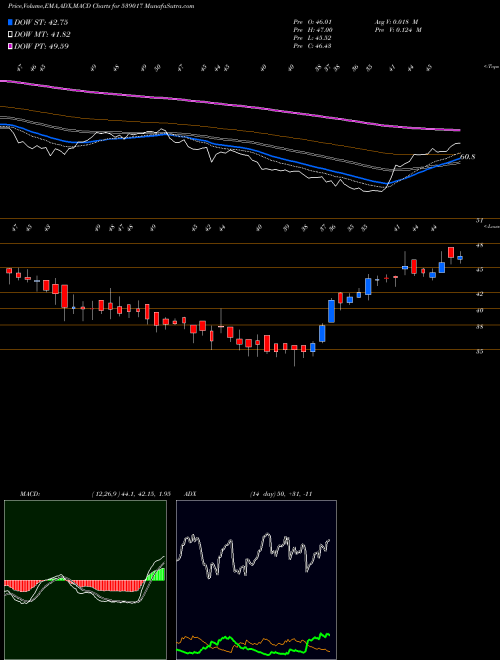The height and width of the screenshot is (660, 500).
Task: Select the 'DOW MT: 41.82' legend text
Action: [x=42, y=35]
